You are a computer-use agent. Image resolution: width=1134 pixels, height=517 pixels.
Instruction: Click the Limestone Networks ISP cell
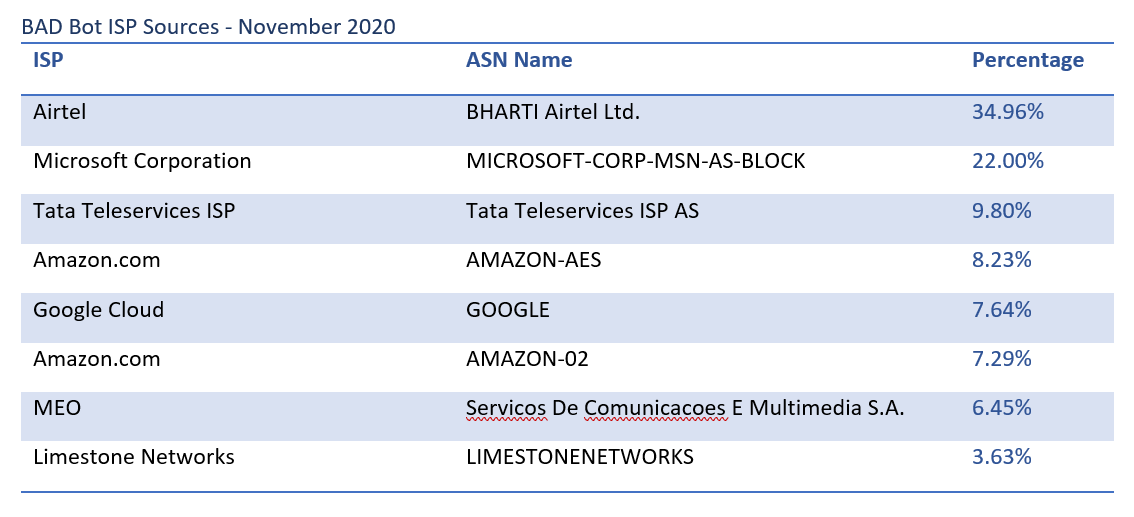(134, 458)
